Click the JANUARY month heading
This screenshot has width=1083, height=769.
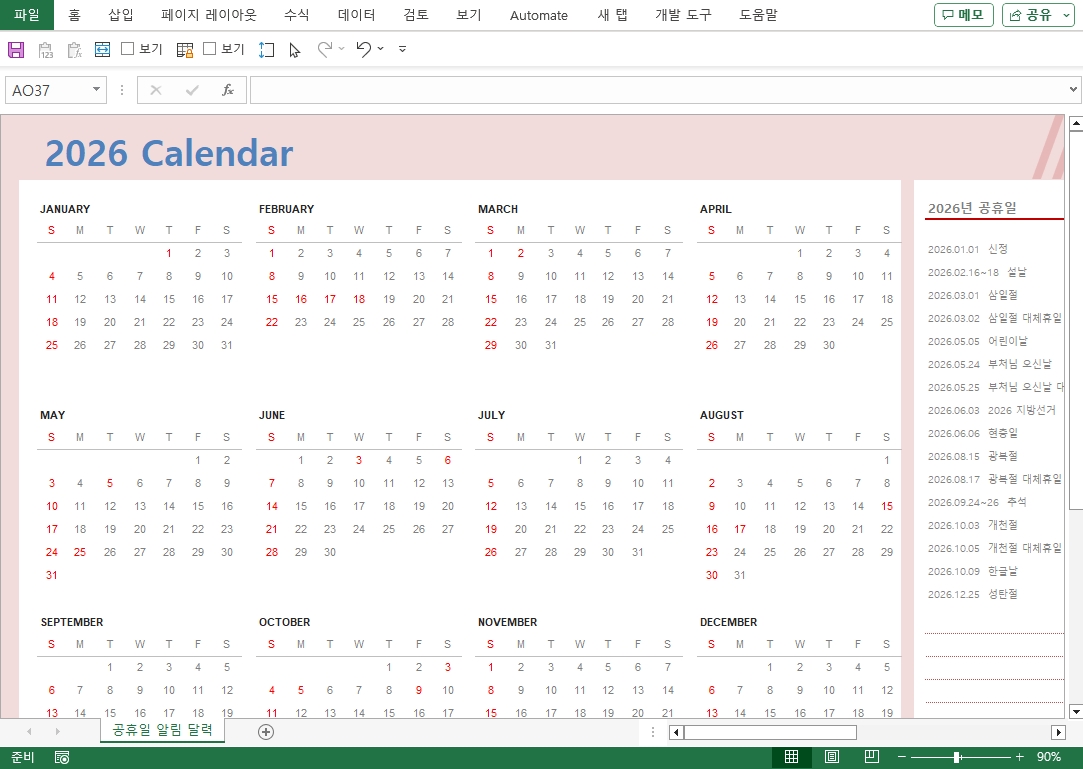click(x=65, y=209)
